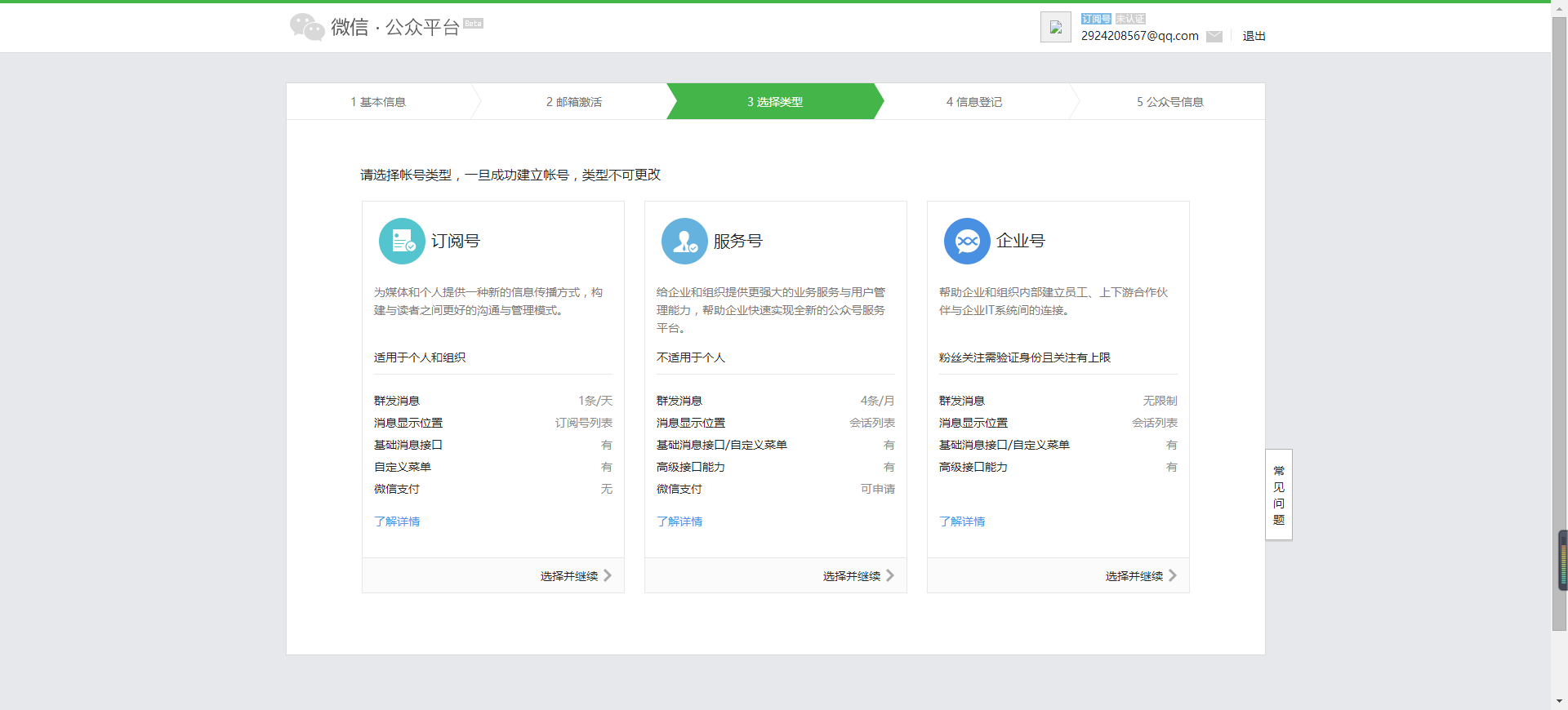Viewport: 1568px width, 710px height.
Task: Click the '不适用于个人' text
Action: pos(691,357)
